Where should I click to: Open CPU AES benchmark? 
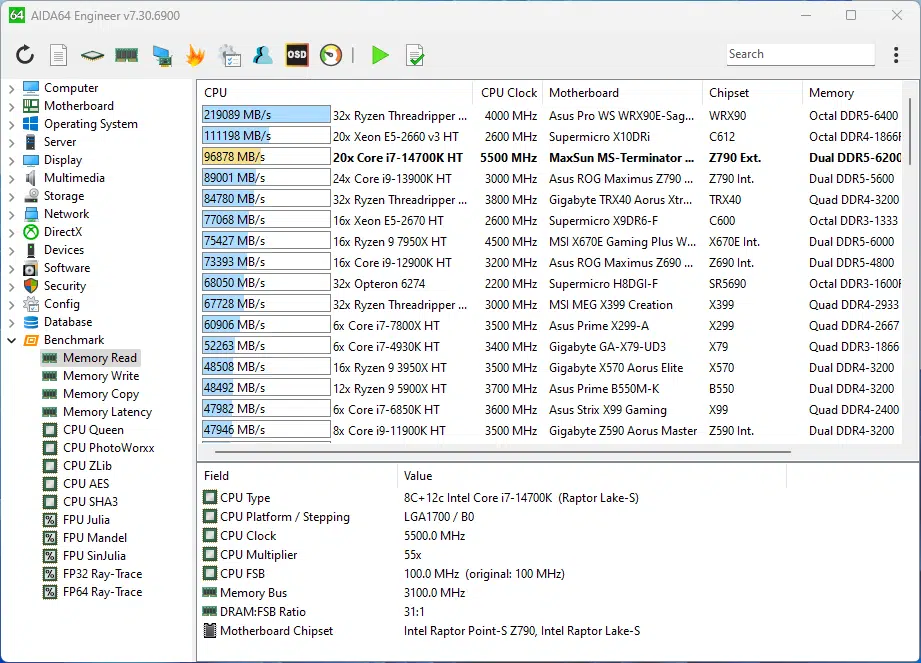click(86, 484)
